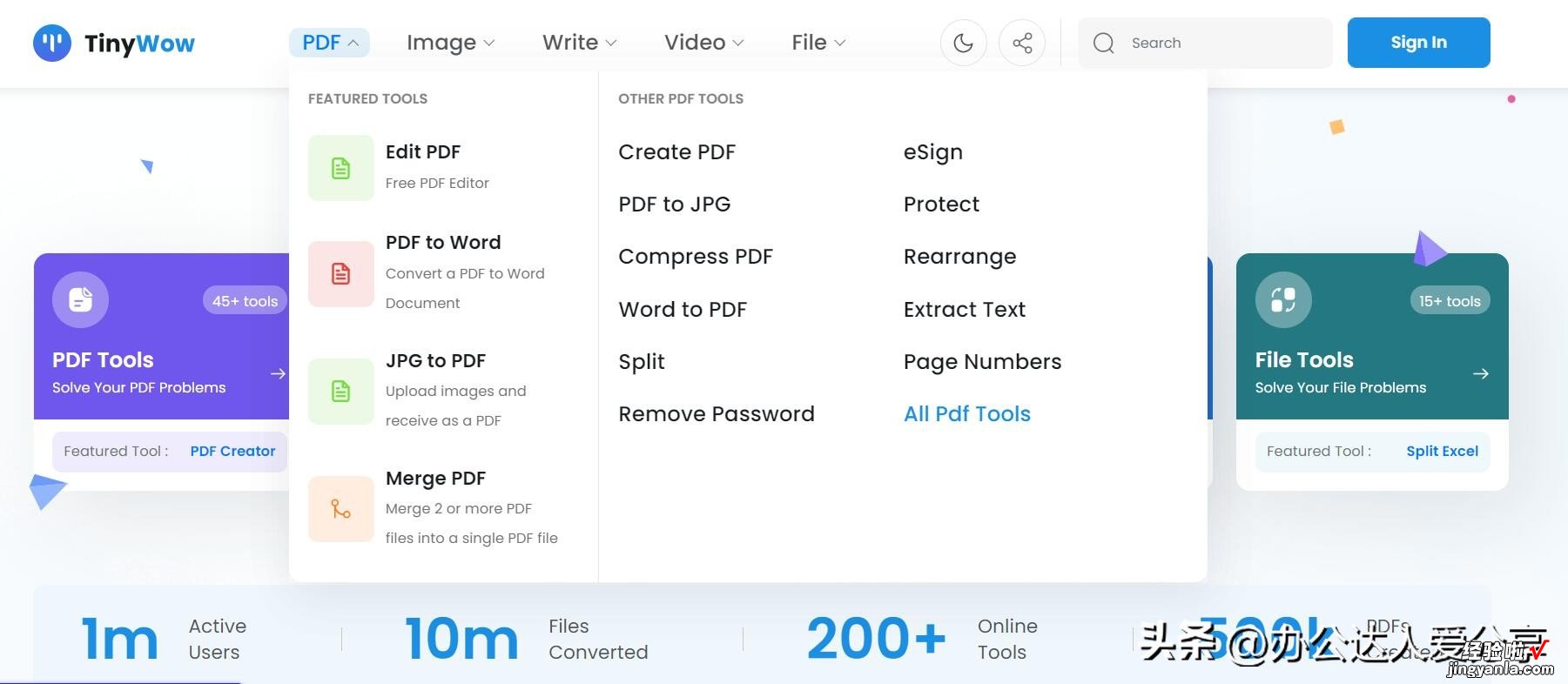Viewport: 1568px width, 684px height.
Task: Click the 15+ tools badge
Action: (x=1450, y=301)
